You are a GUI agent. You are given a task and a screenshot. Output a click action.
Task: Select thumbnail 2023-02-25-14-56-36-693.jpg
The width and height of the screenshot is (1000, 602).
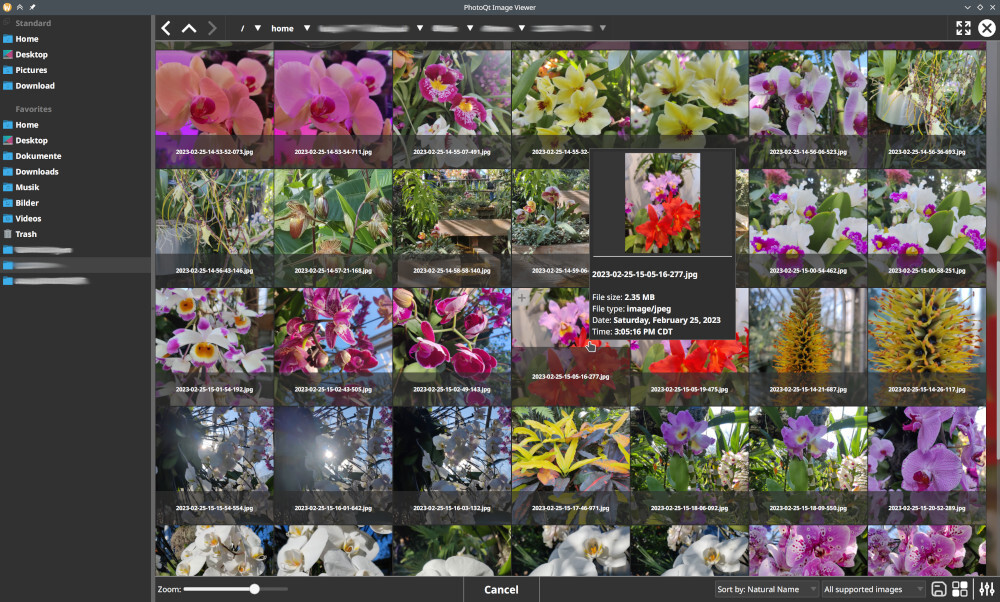pyautogui.click(x=927, y=109)
